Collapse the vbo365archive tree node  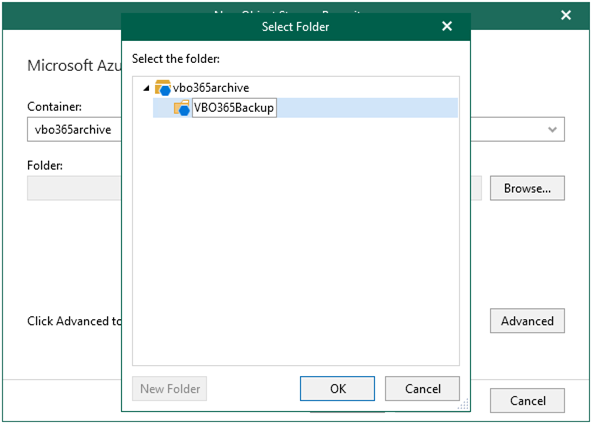[x=147, y=89]
